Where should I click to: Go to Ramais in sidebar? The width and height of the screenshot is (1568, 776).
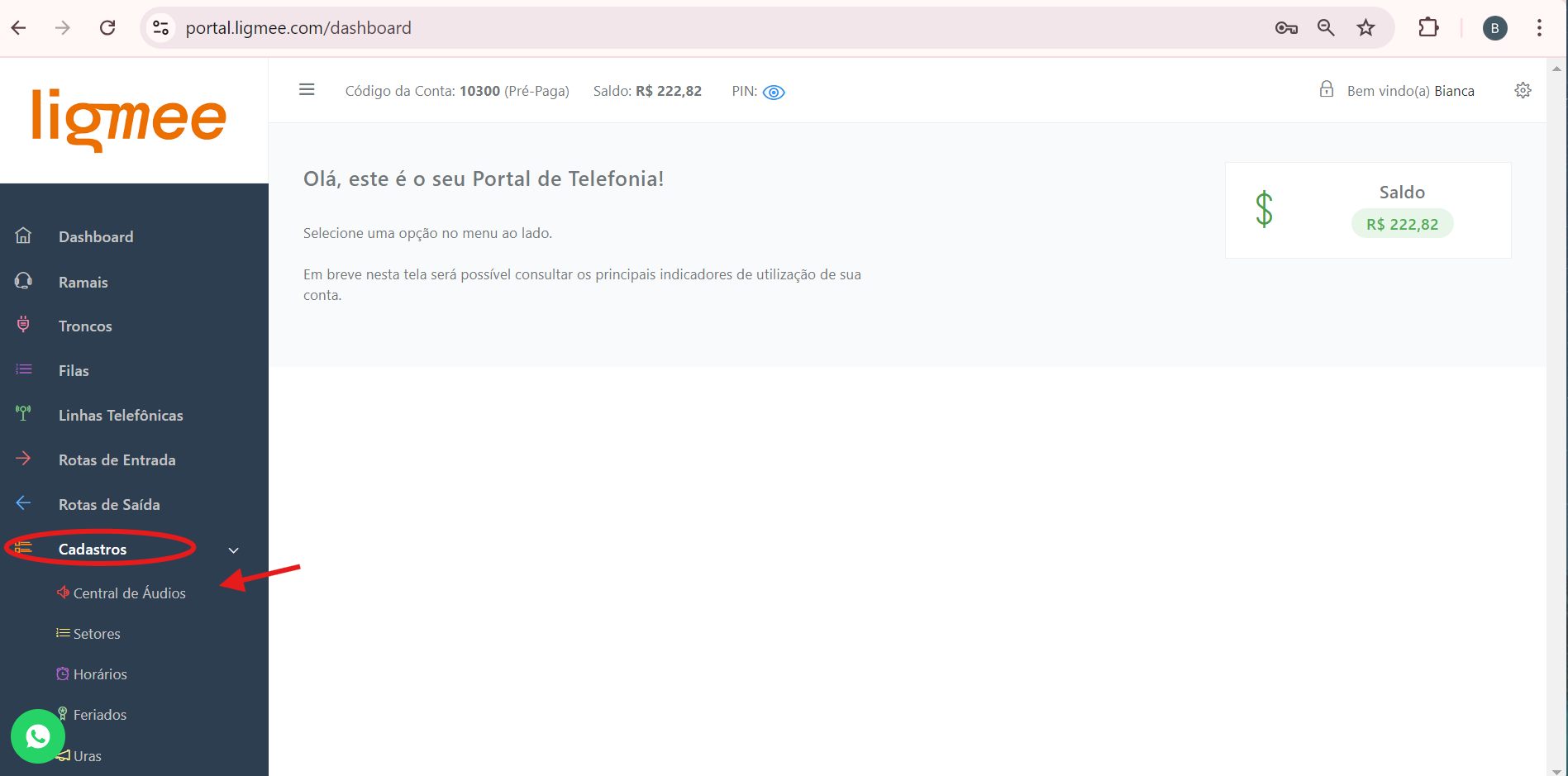point(83,282)
